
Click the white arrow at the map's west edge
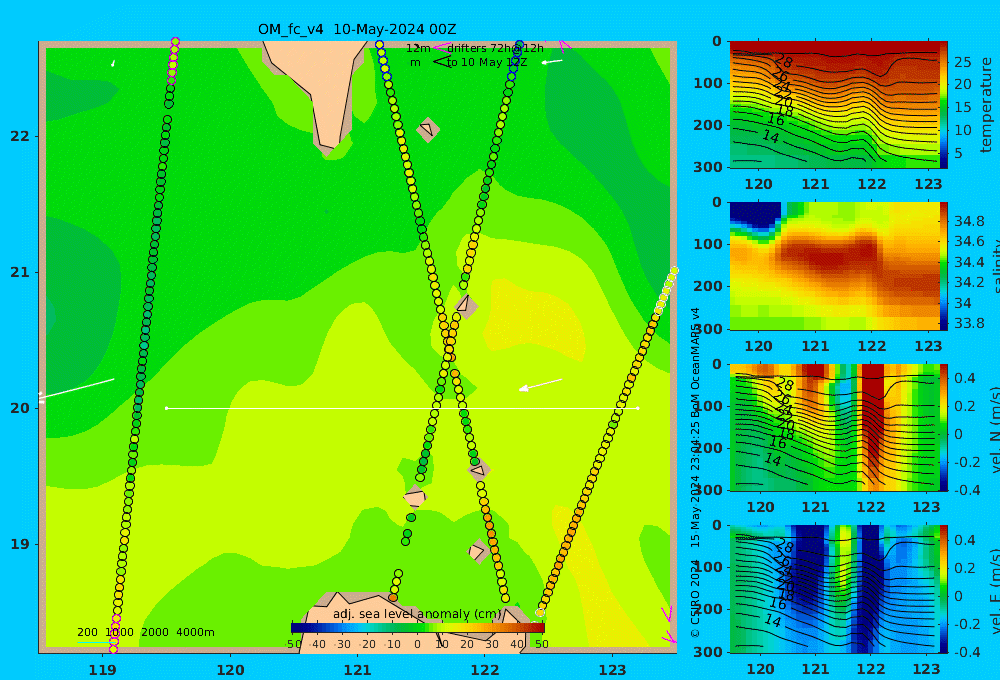(77, 389)
